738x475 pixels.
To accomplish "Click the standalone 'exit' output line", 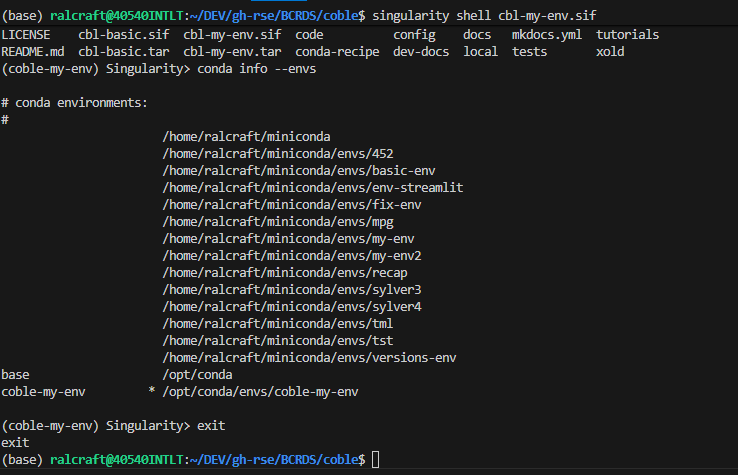I will [15, 443].
